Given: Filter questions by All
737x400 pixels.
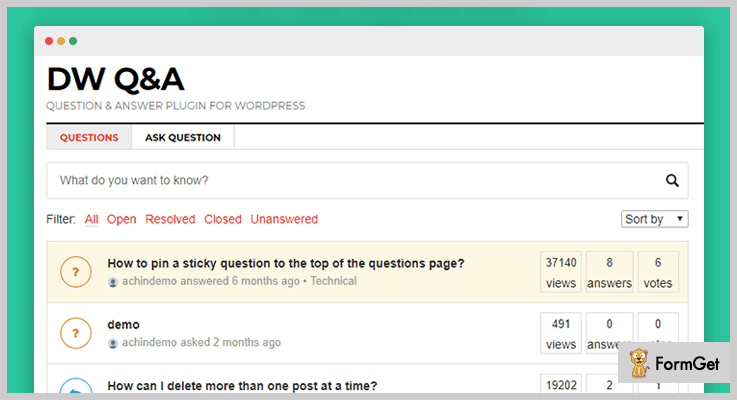Looking at the screenshot, I should (91, 219).
